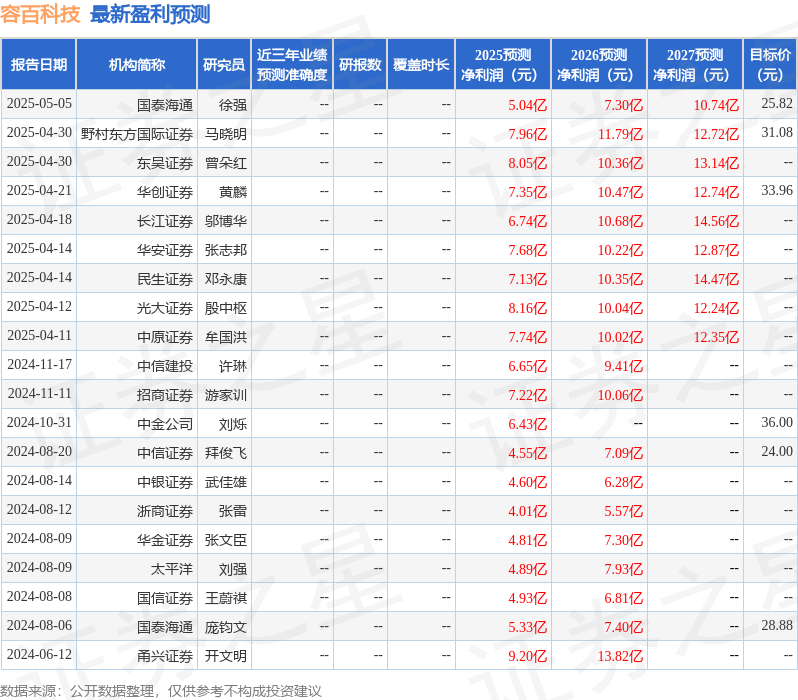Click date cell 2024-08-08
798x700 pixels.
tap(39, 597)
